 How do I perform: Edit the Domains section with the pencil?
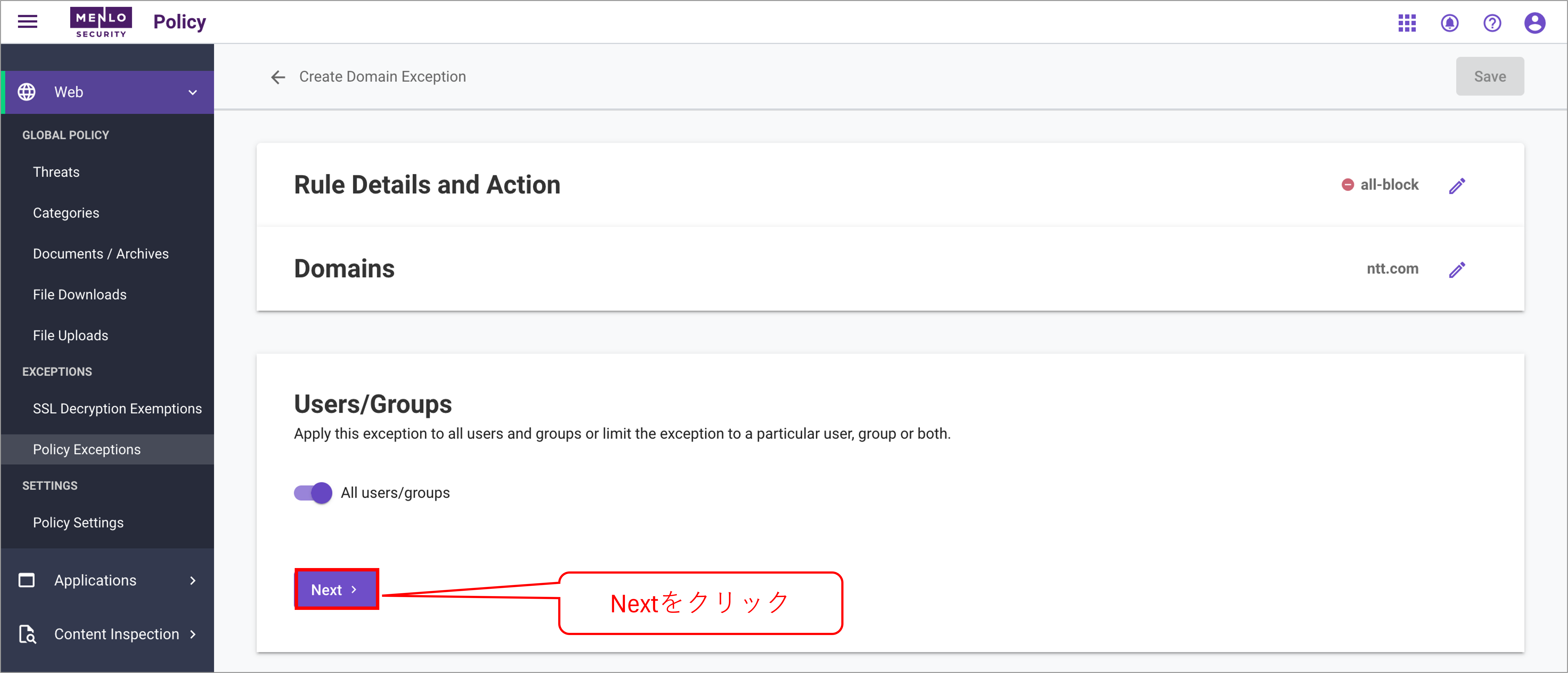point(1457,270)
